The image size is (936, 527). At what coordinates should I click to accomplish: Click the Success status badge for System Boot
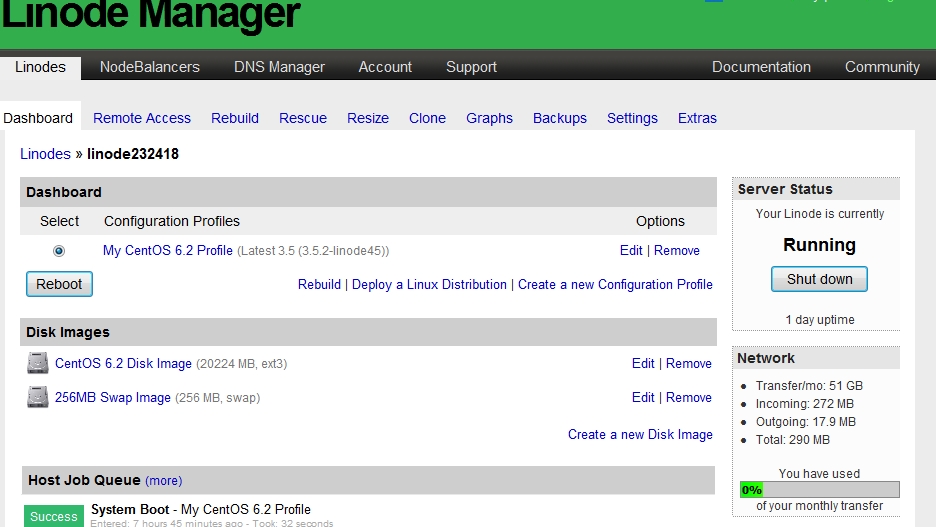click(x=54, y=516)
